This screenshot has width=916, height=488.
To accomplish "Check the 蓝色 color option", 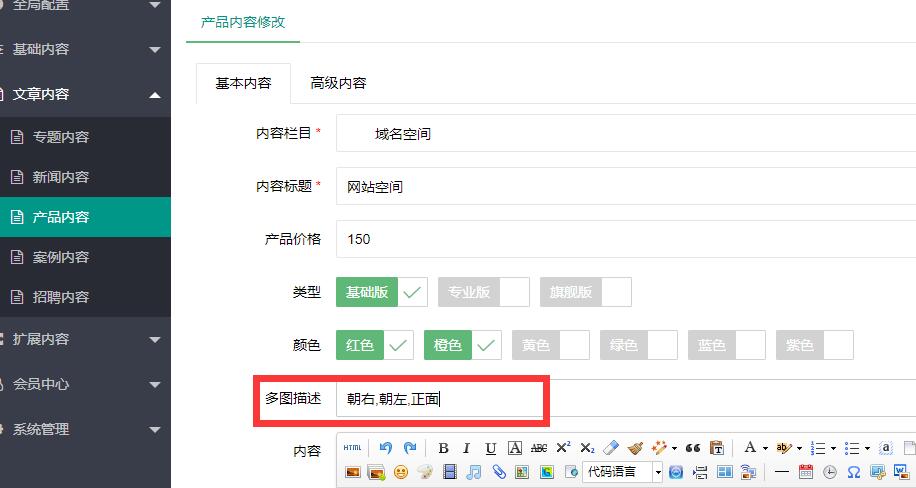I will pos(727,345).
